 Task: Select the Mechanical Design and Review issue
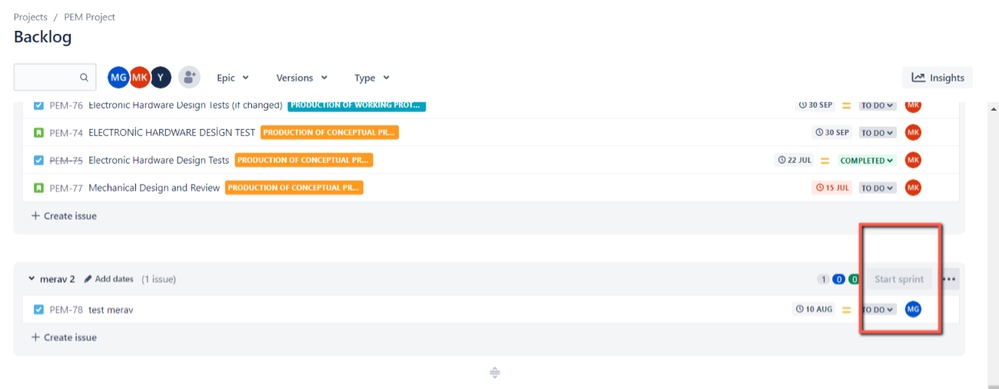tap(154, 188)
